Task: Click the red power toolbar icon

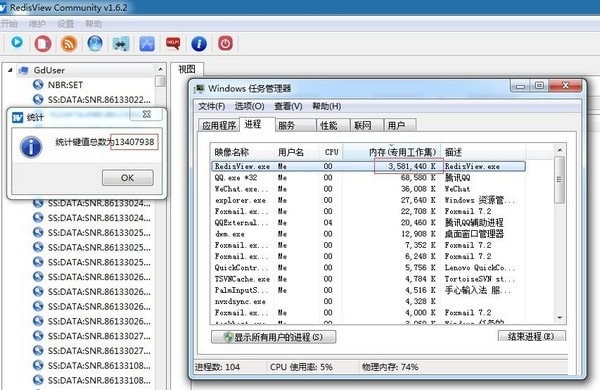Action: 225,43
